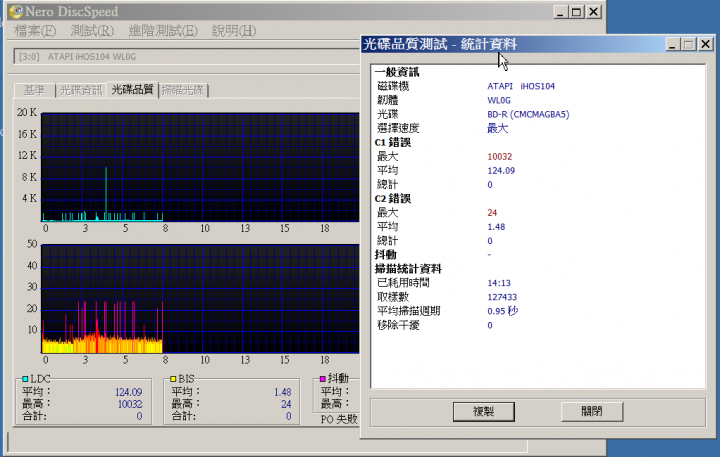
Task: Select the 光碟品質 disc quality tab
Action: [x=132, y=89]
